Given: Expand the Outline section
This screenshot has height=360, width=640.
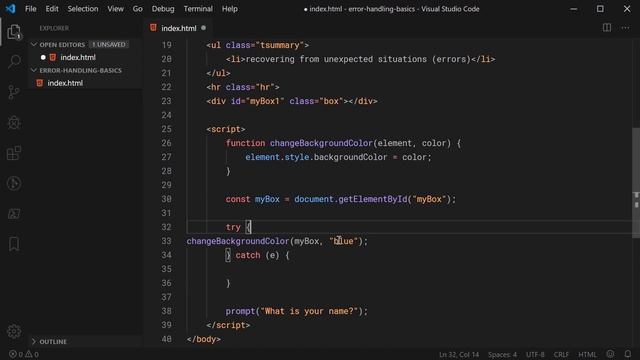Looking at the screenshot, I should click(34, 341).
